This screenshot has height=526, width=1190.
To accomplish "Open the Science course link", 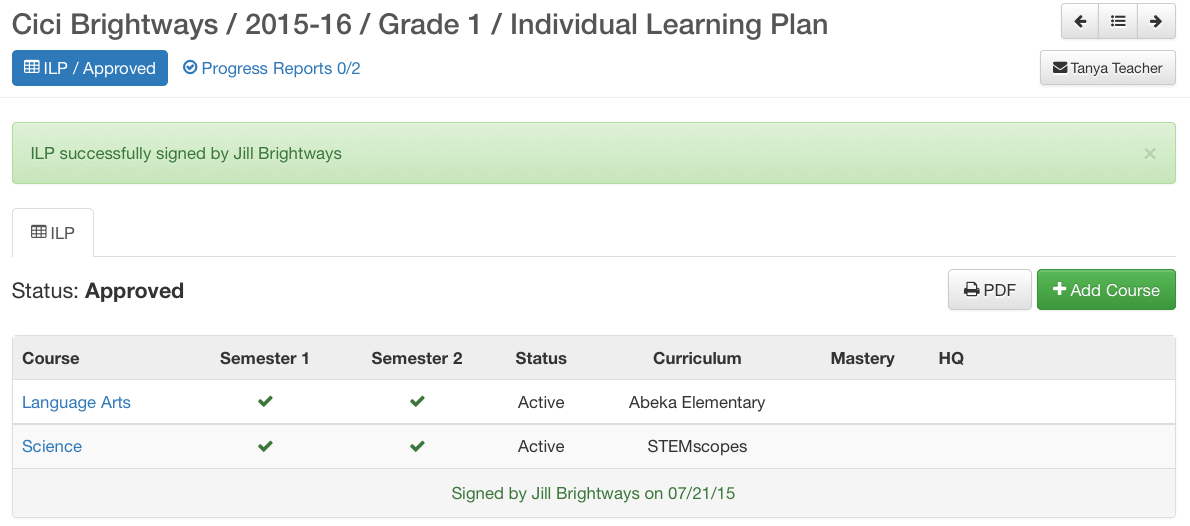I will [x=52, y=446].
